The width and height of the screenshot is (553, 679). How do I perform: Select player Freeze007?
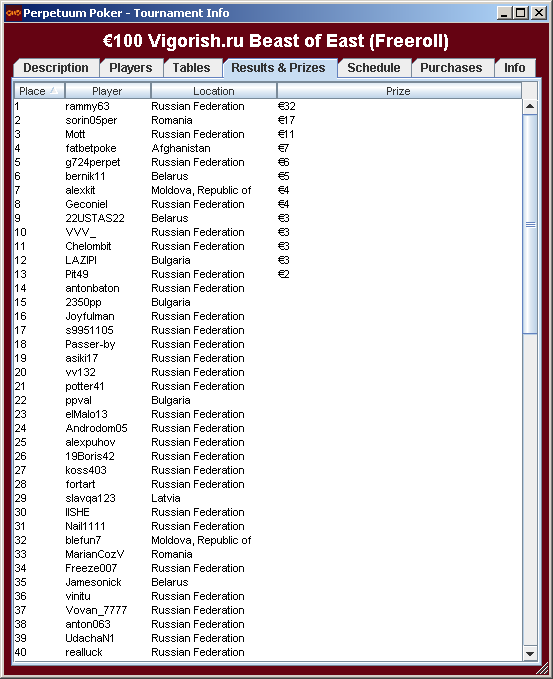[91, 568]
